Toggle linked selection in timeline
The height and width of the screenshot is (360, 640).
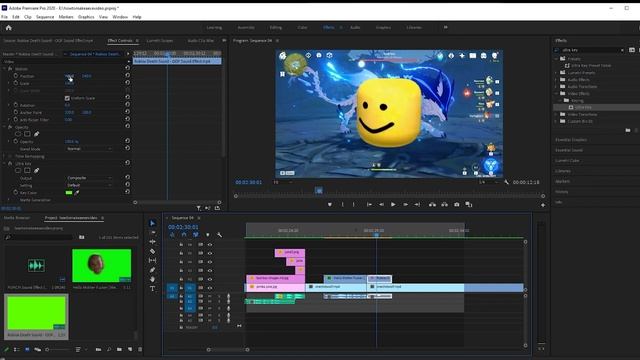196,235
